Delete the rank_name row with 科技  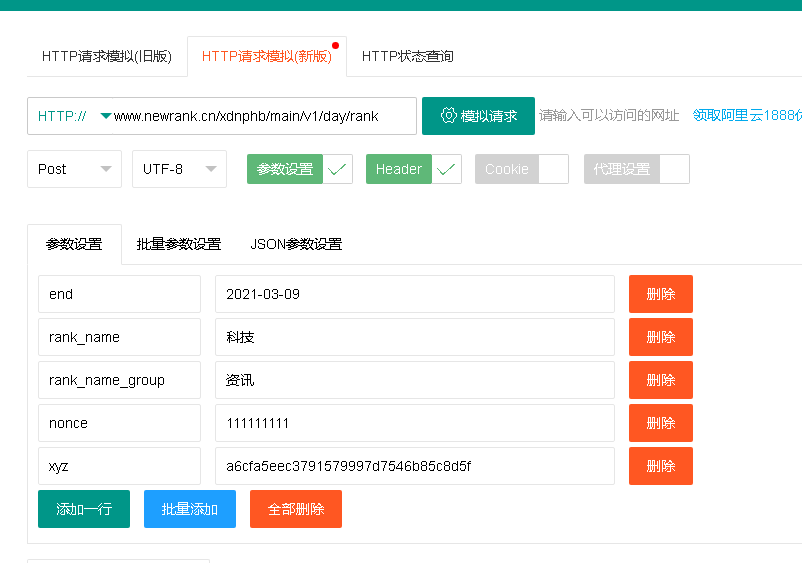coord(661,337)
